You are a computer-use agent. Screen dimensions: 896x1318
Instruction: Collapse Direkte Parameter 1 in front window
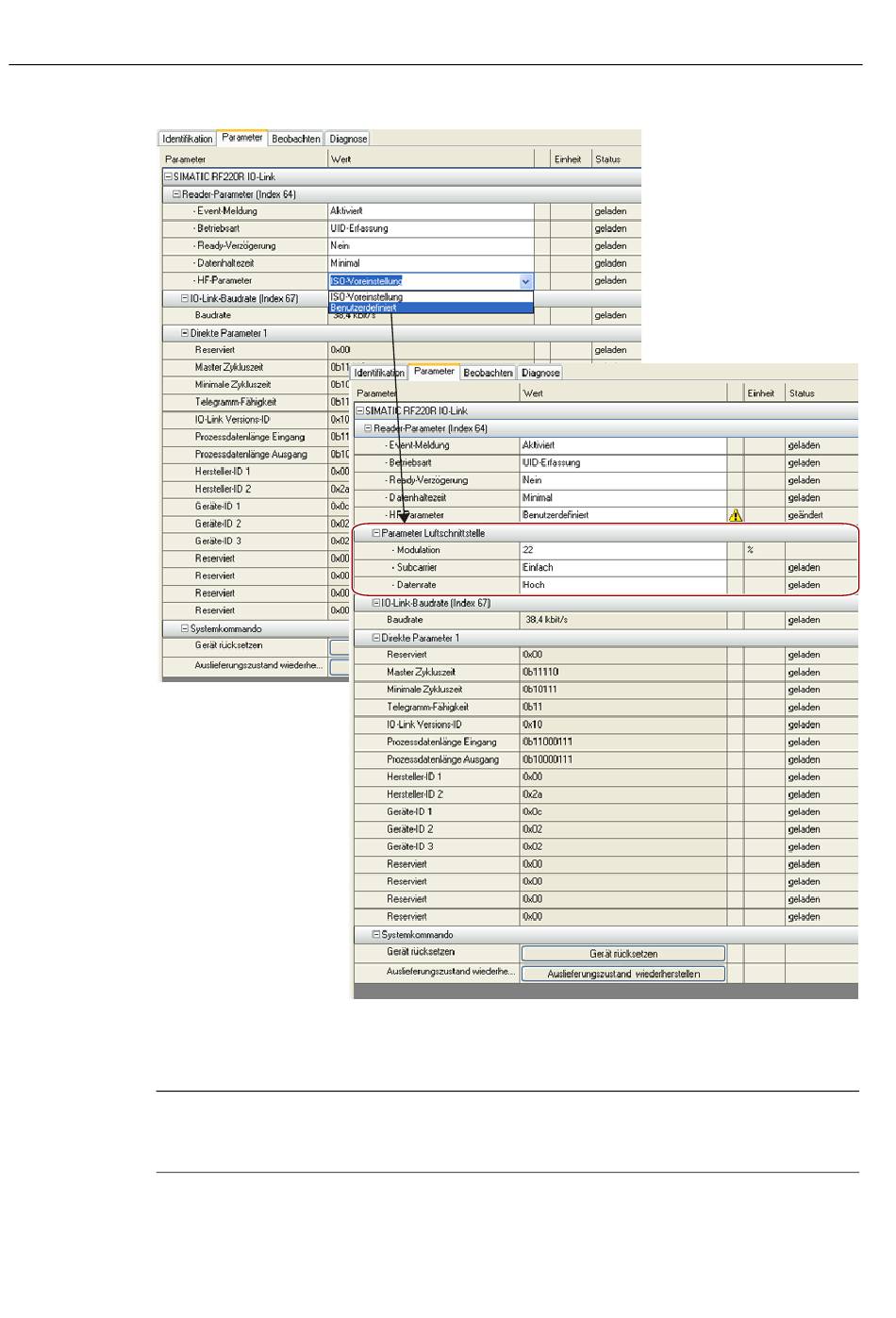(x=376, y=638)
